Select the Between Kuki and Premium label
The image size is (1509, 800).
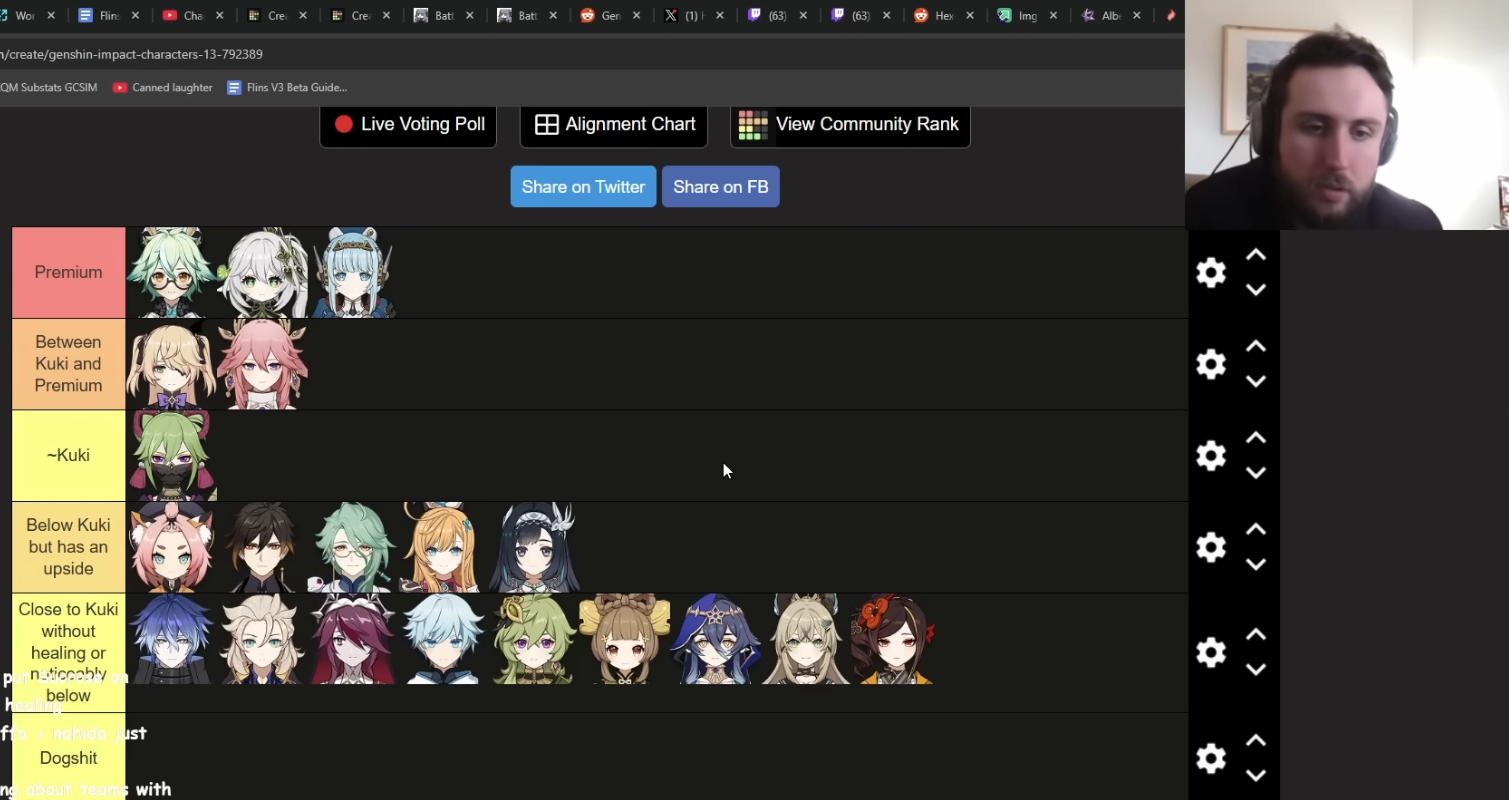(68, 364)
